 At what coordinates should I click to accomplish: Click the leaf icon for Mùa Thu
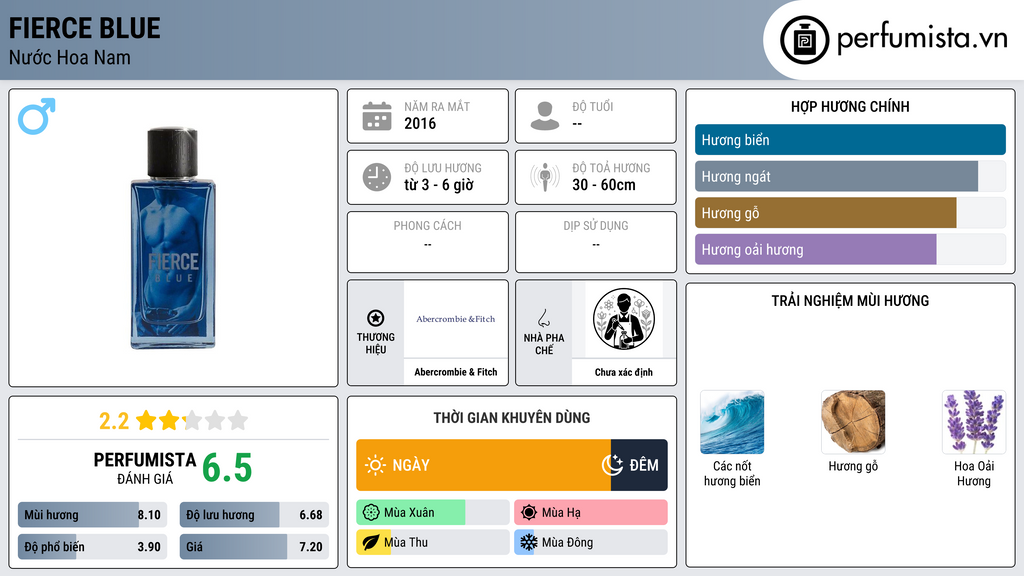pos(370,542)
